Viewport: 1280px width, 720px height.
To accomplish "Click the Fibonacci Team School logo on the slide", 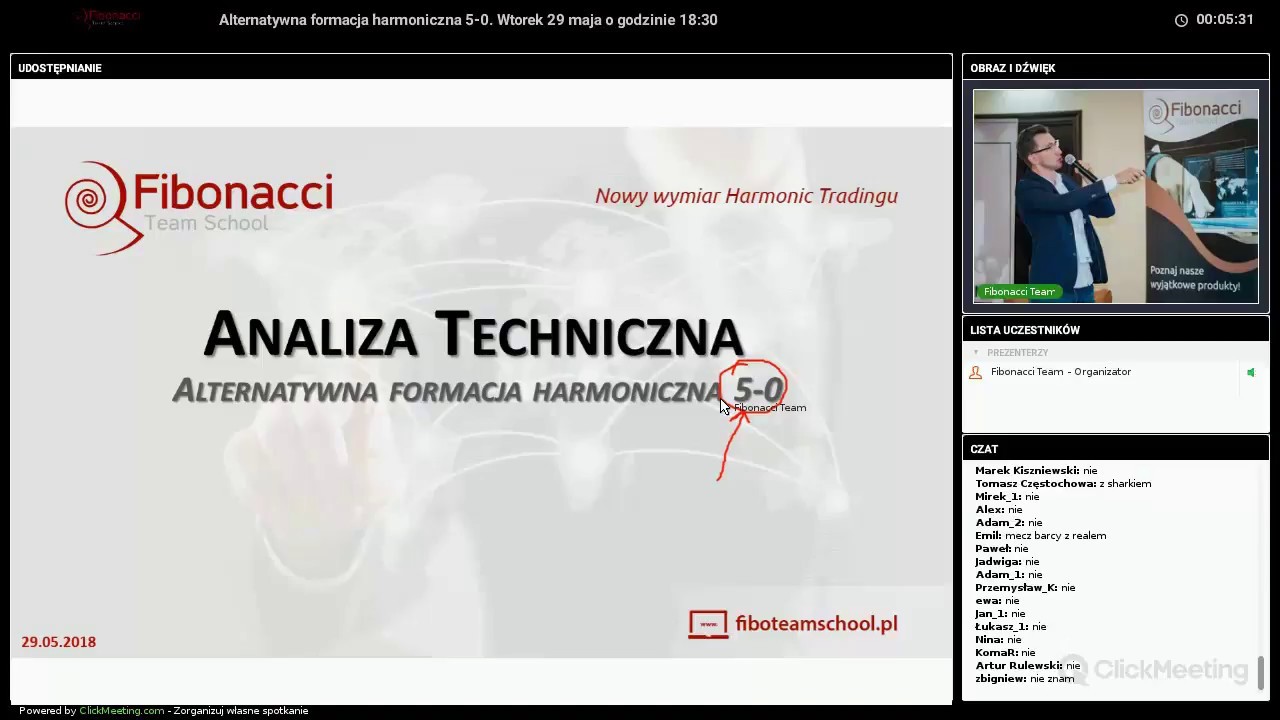I will (x=198, y=207).
